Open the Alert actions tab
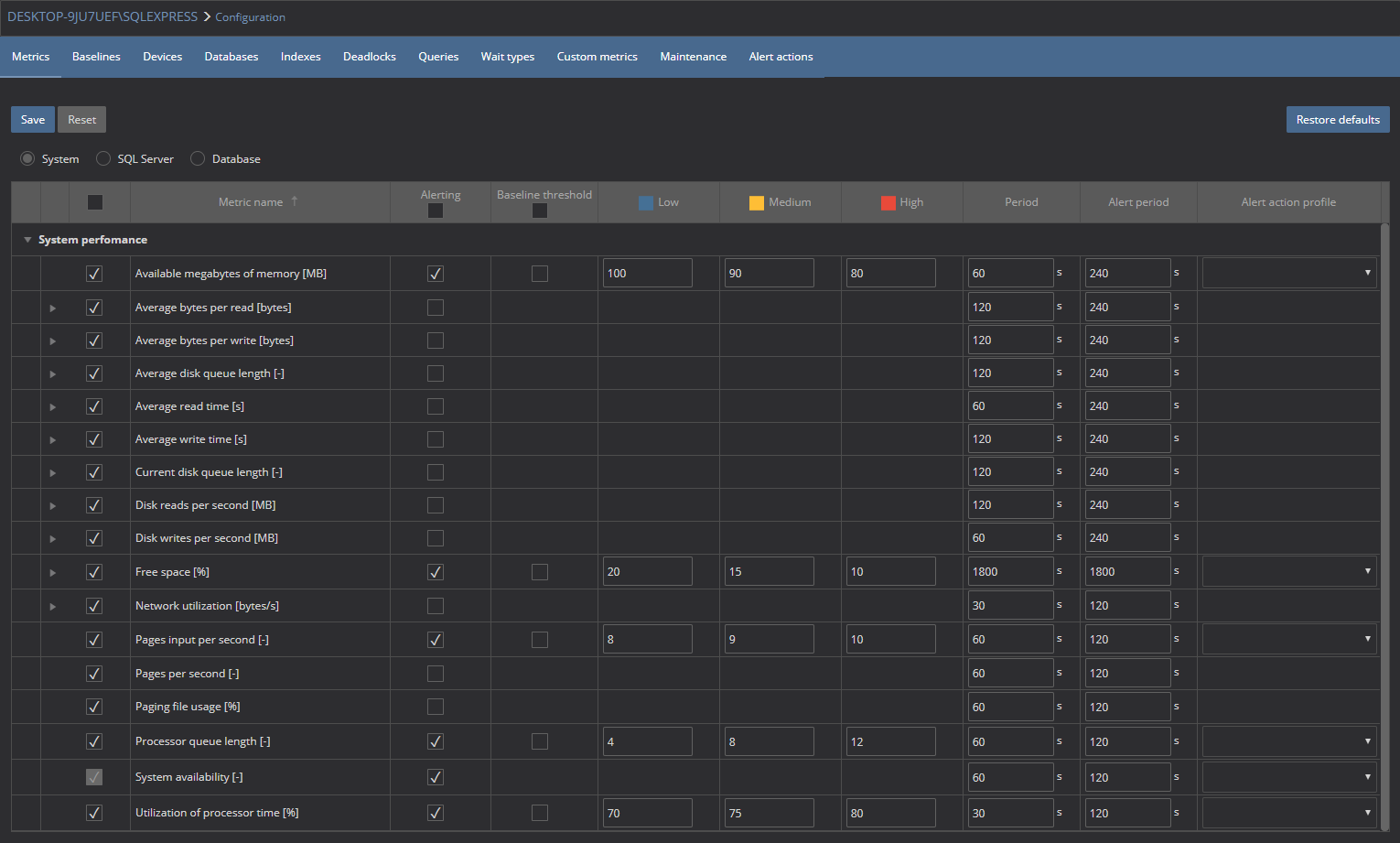 781,57
